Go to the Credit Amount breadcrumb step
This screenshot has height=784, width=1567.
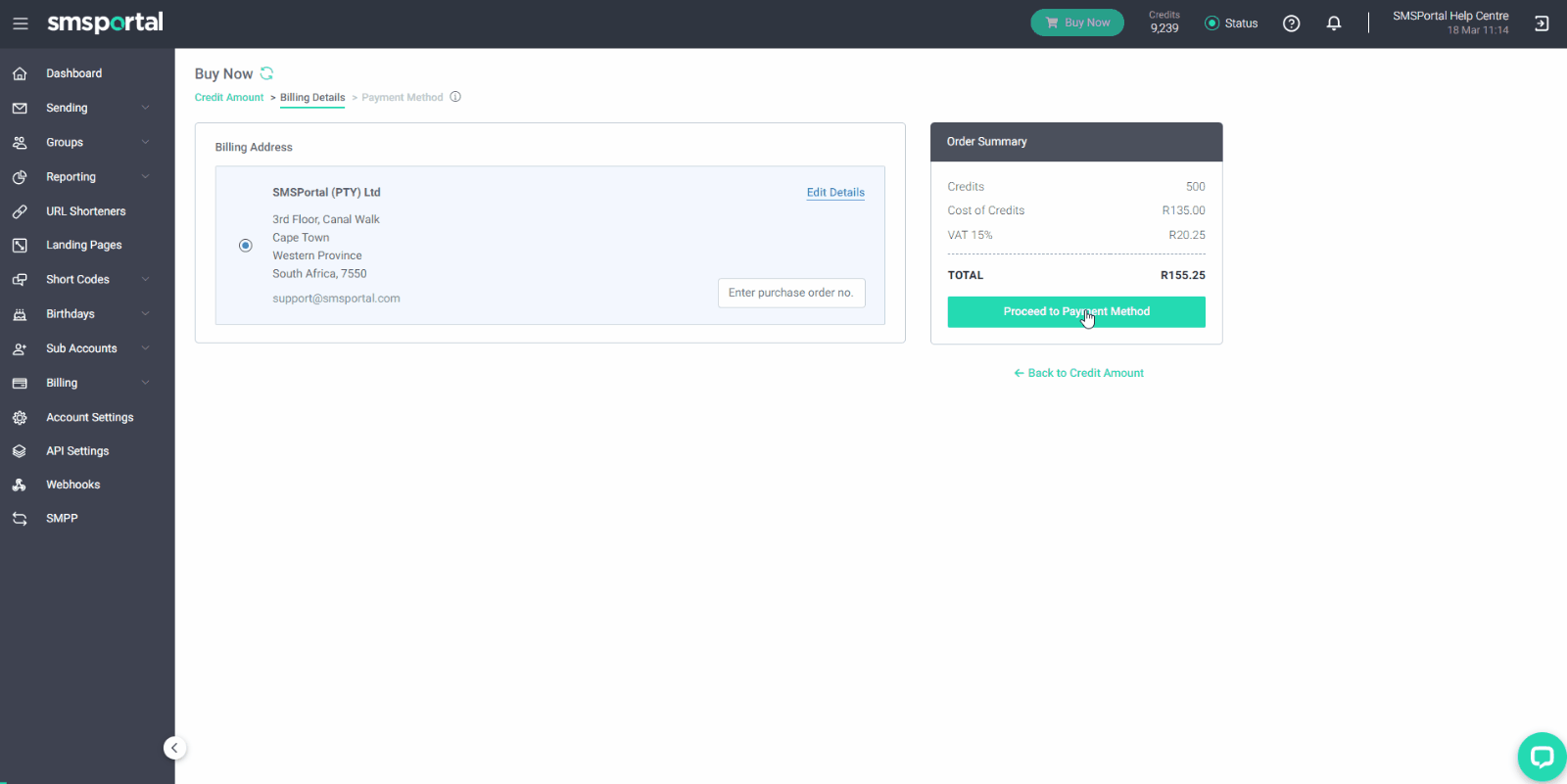click(229, 98)
